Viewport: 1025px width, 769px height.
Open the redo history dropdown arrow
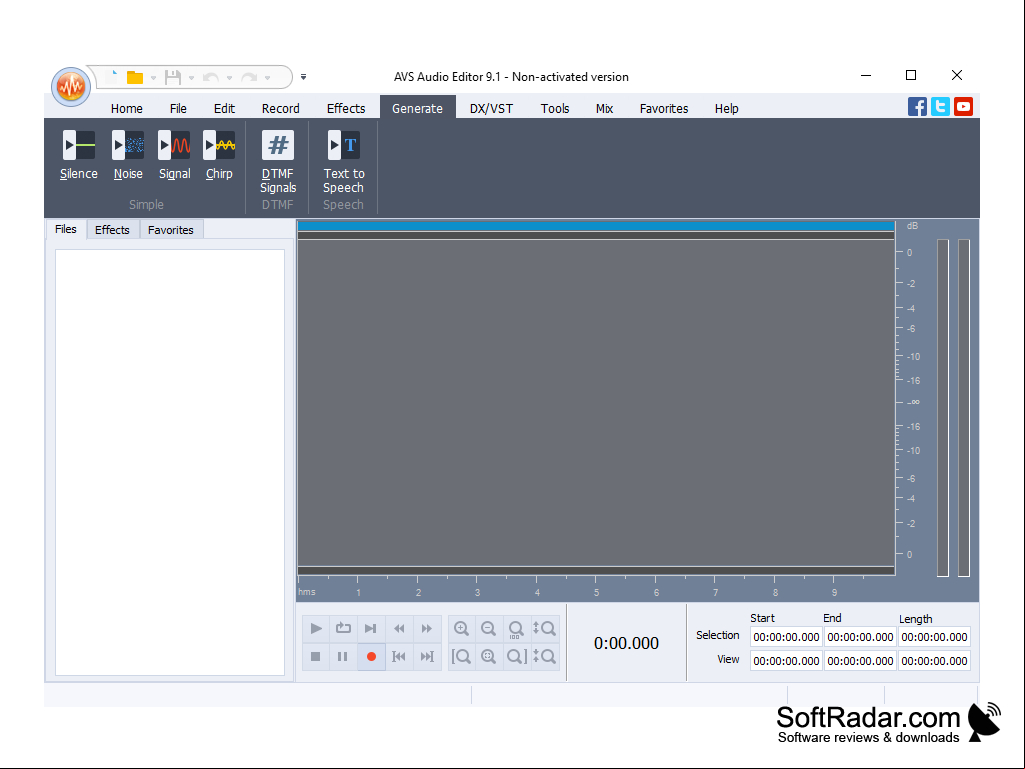267,78
